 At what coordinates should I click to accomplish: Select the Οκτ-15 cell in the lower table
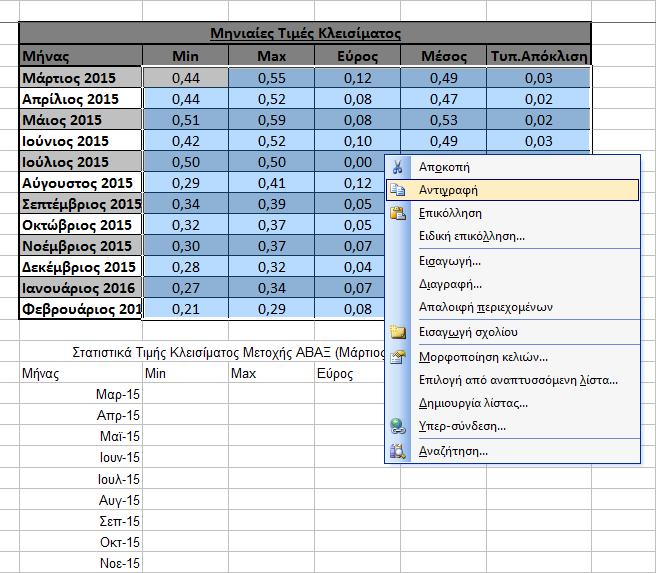point(81,542)
